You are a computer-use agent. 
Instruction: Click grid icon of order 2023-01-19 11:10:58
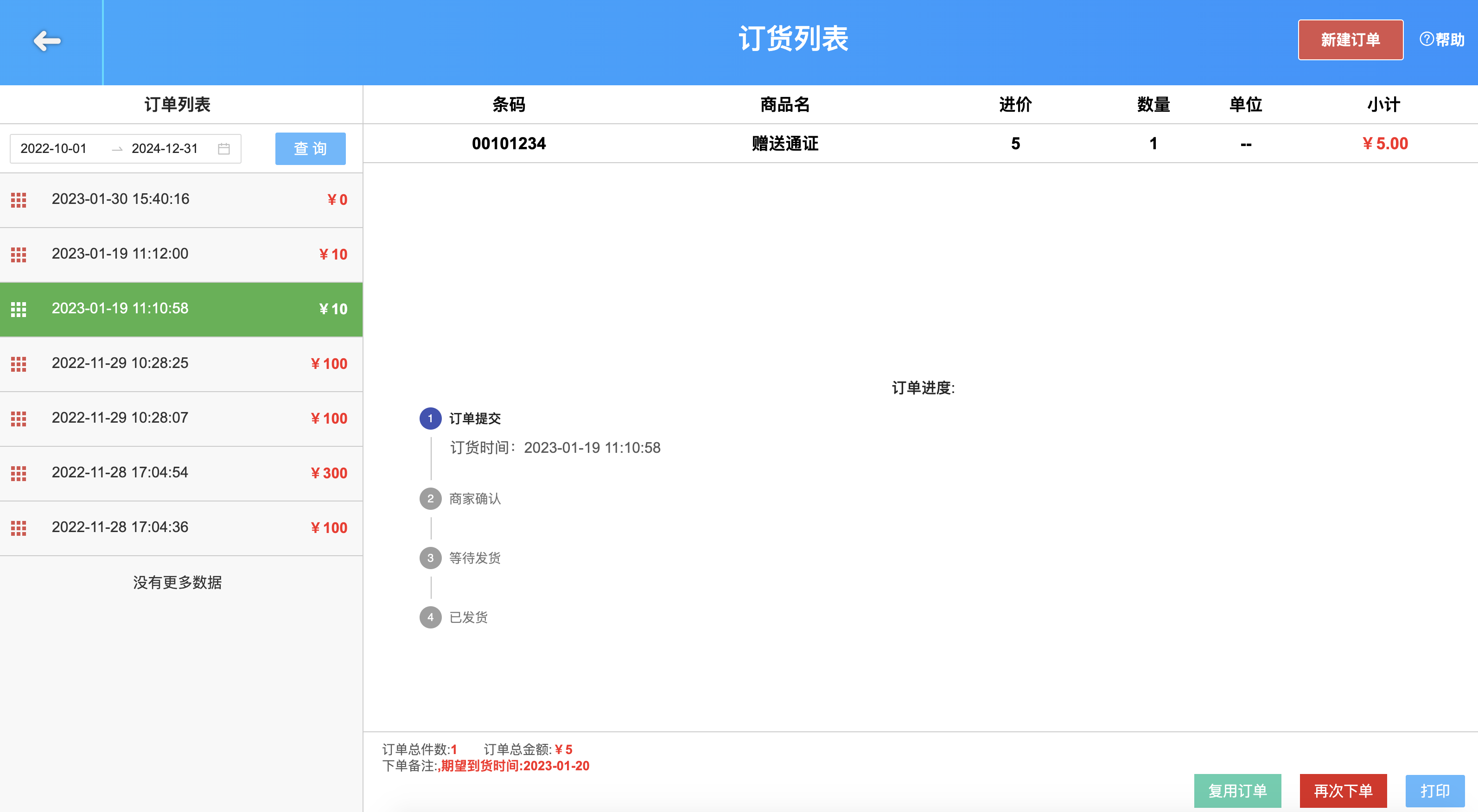pyautogui.click(x=19, y=310)
